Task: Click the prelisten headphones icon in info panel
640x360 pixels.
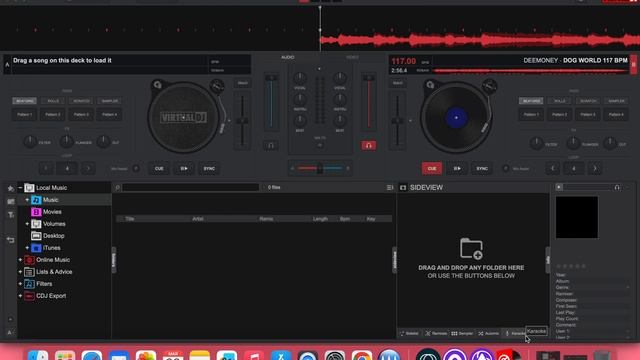Action: [617, 187]
